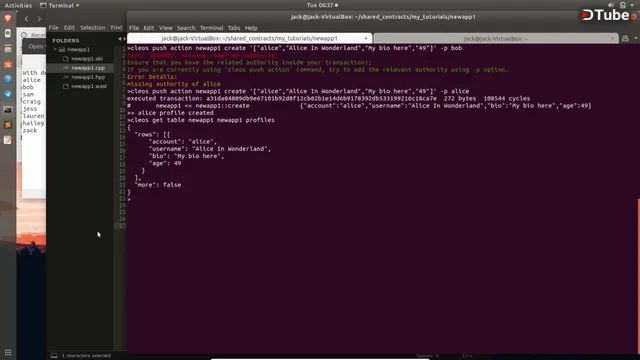The height and width of the screenshot is (360, 640).
Task: Click the '"more": false' output line
Action: click(158, 185)
